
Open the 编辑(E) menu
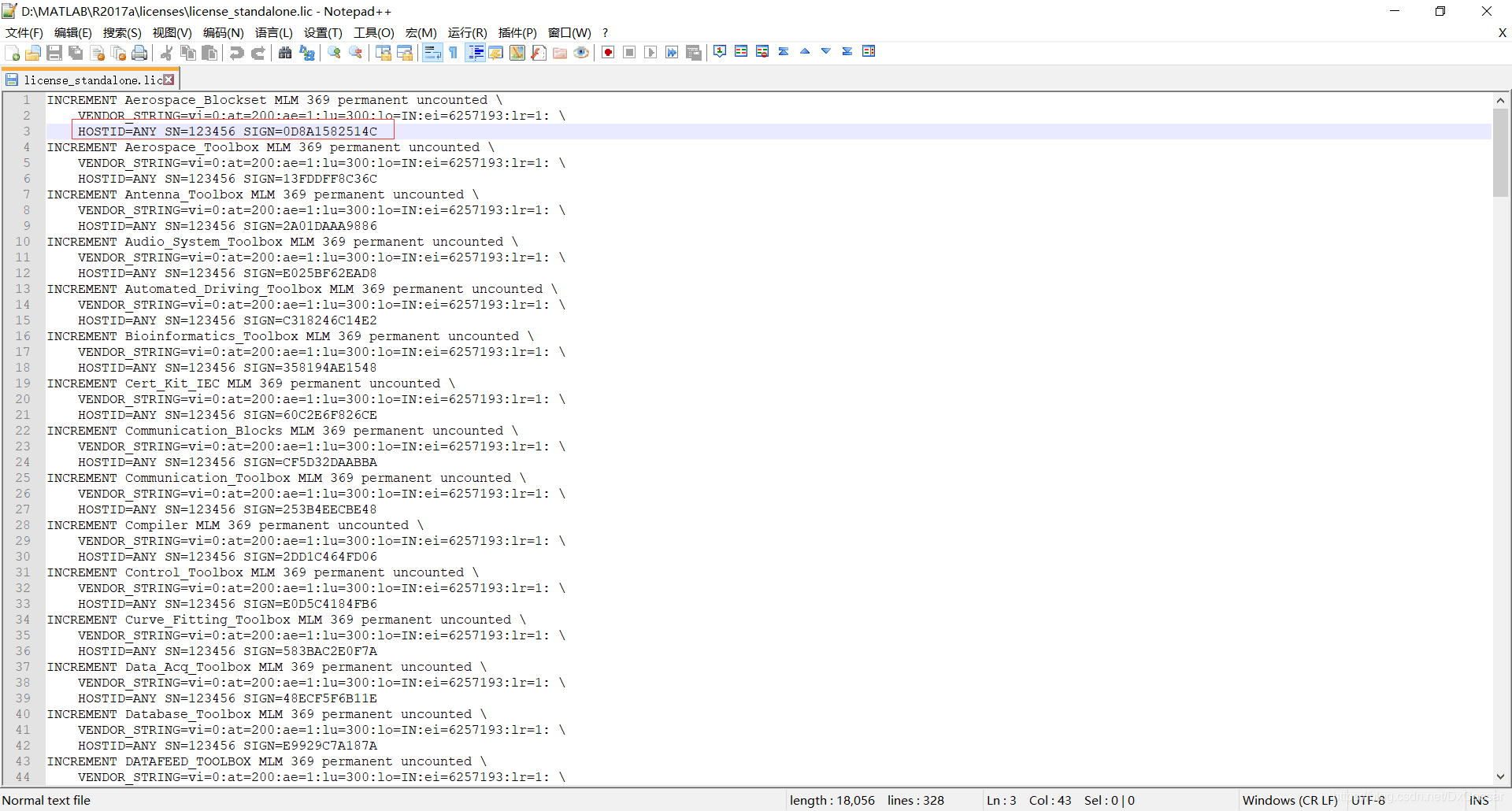[x=73, y=32]
